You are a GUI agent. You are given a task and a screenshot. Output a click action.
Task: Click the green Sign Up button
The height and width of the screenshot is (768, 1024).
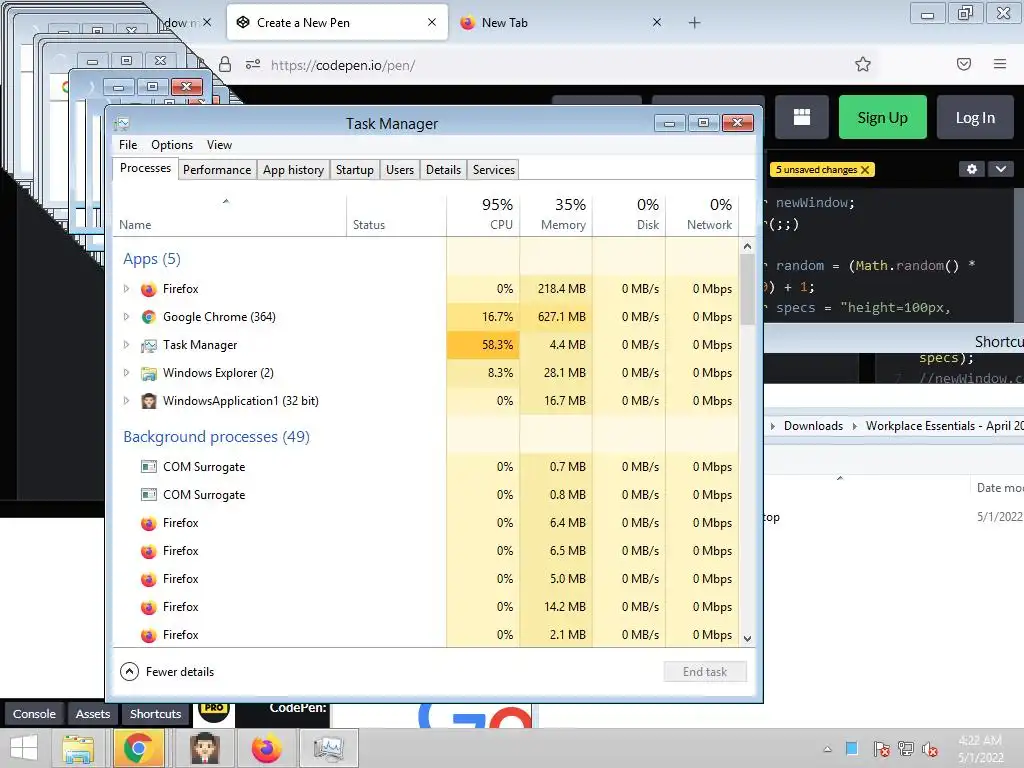[x=882, y=117]
